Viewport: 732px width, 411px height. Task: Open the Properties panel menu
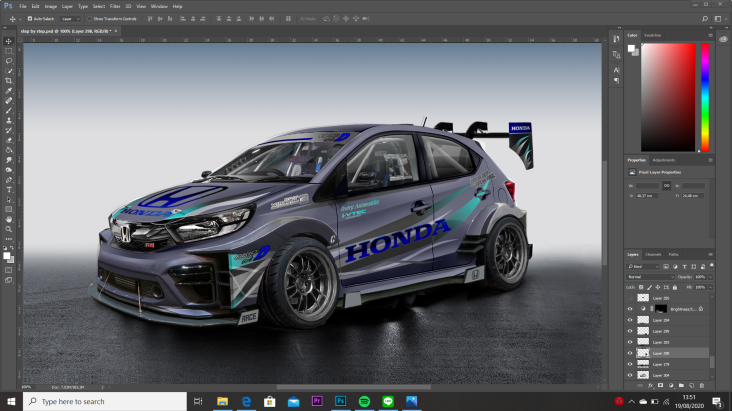coord(711,160)
